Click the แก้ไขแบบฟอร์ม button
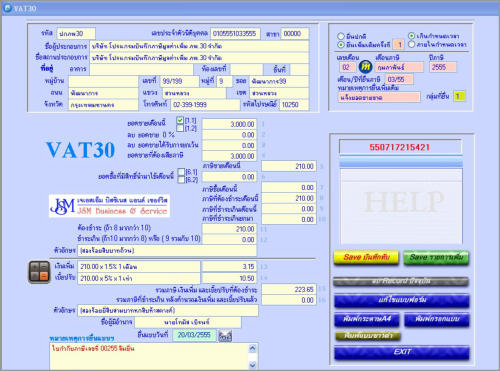Image resolution: width=500 pixels, height=371 pixels. [402, 300]
